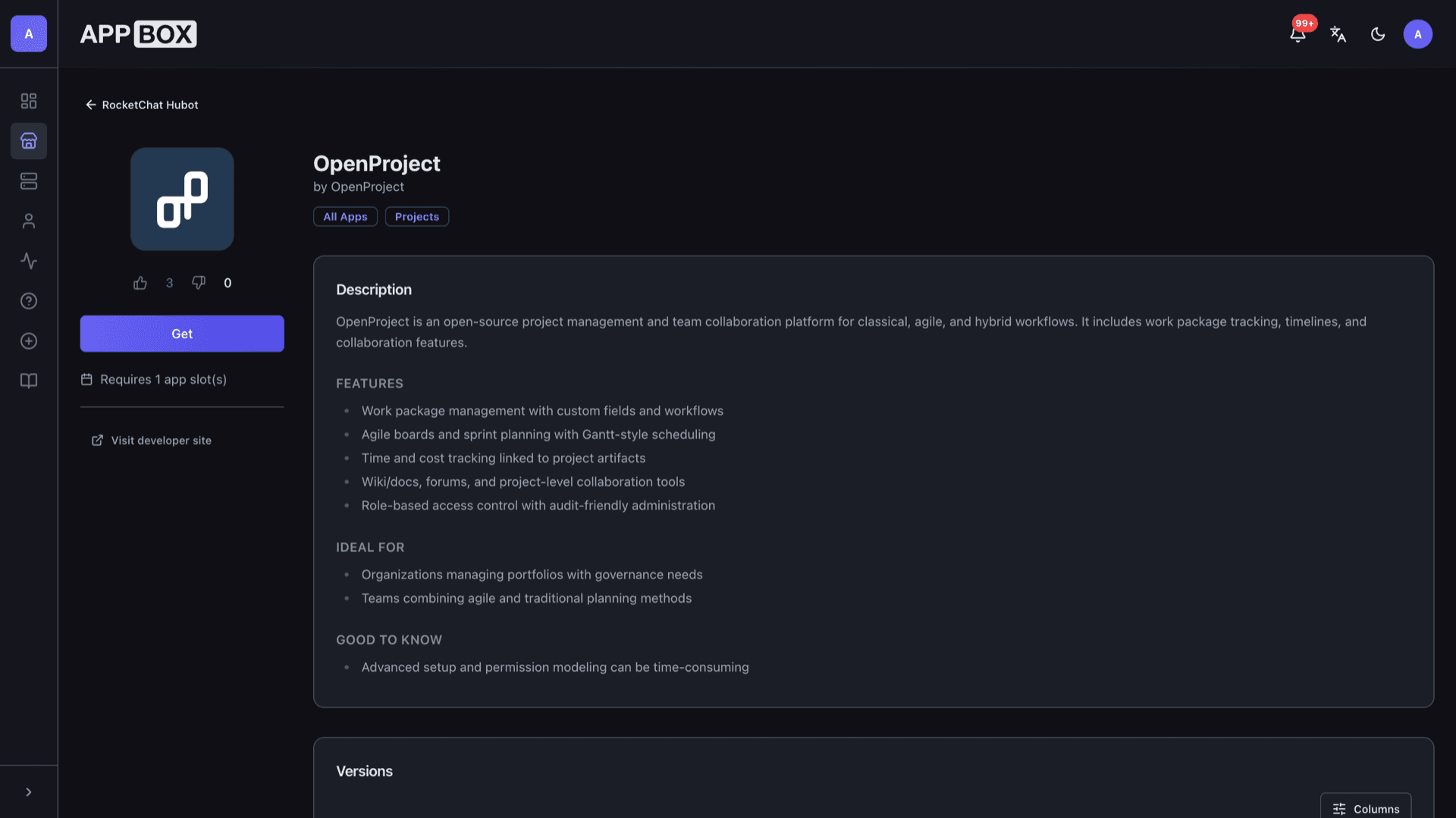1456x818 pixels.
Task: Click 'Time and cost tracking' list item
Action: tap(504, 458)
